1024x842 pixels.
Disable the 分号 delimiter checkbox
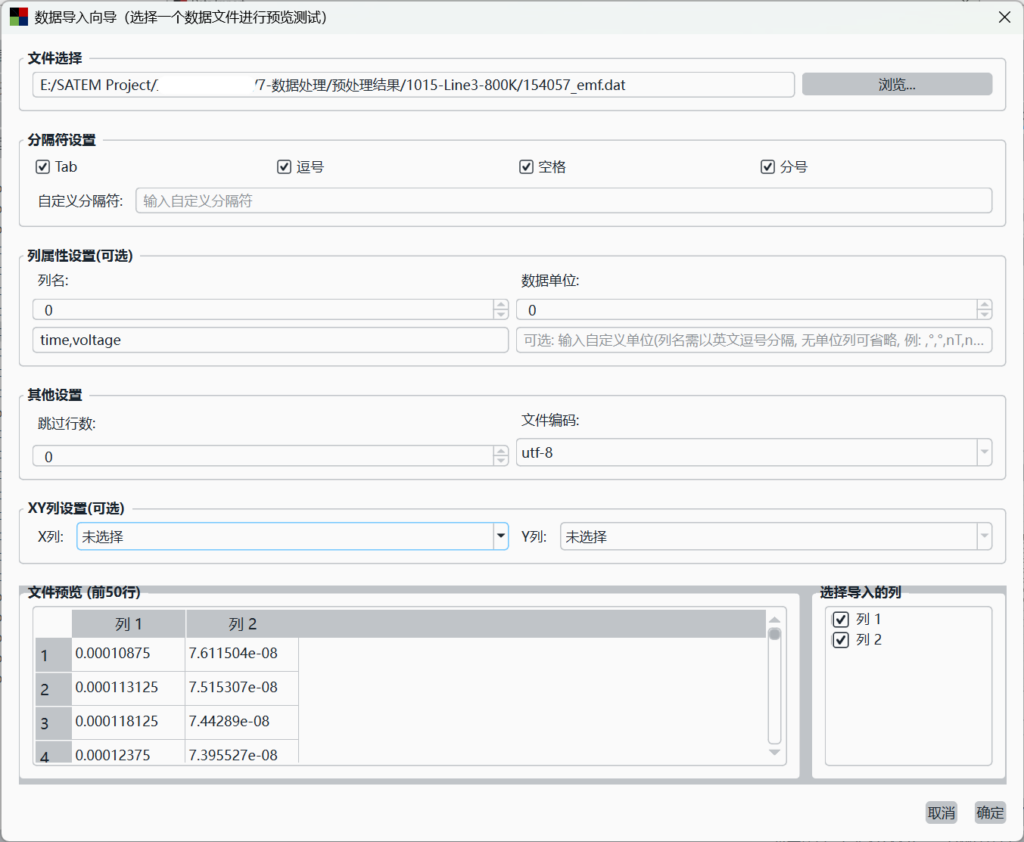pos(768,167)
